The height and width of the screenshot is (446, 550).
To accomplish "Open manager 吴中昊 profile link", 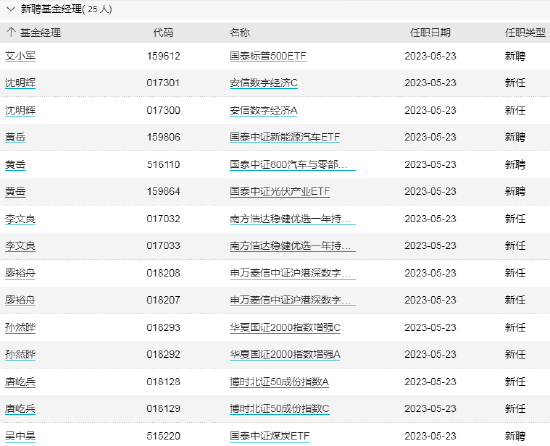I will point(20,436).
